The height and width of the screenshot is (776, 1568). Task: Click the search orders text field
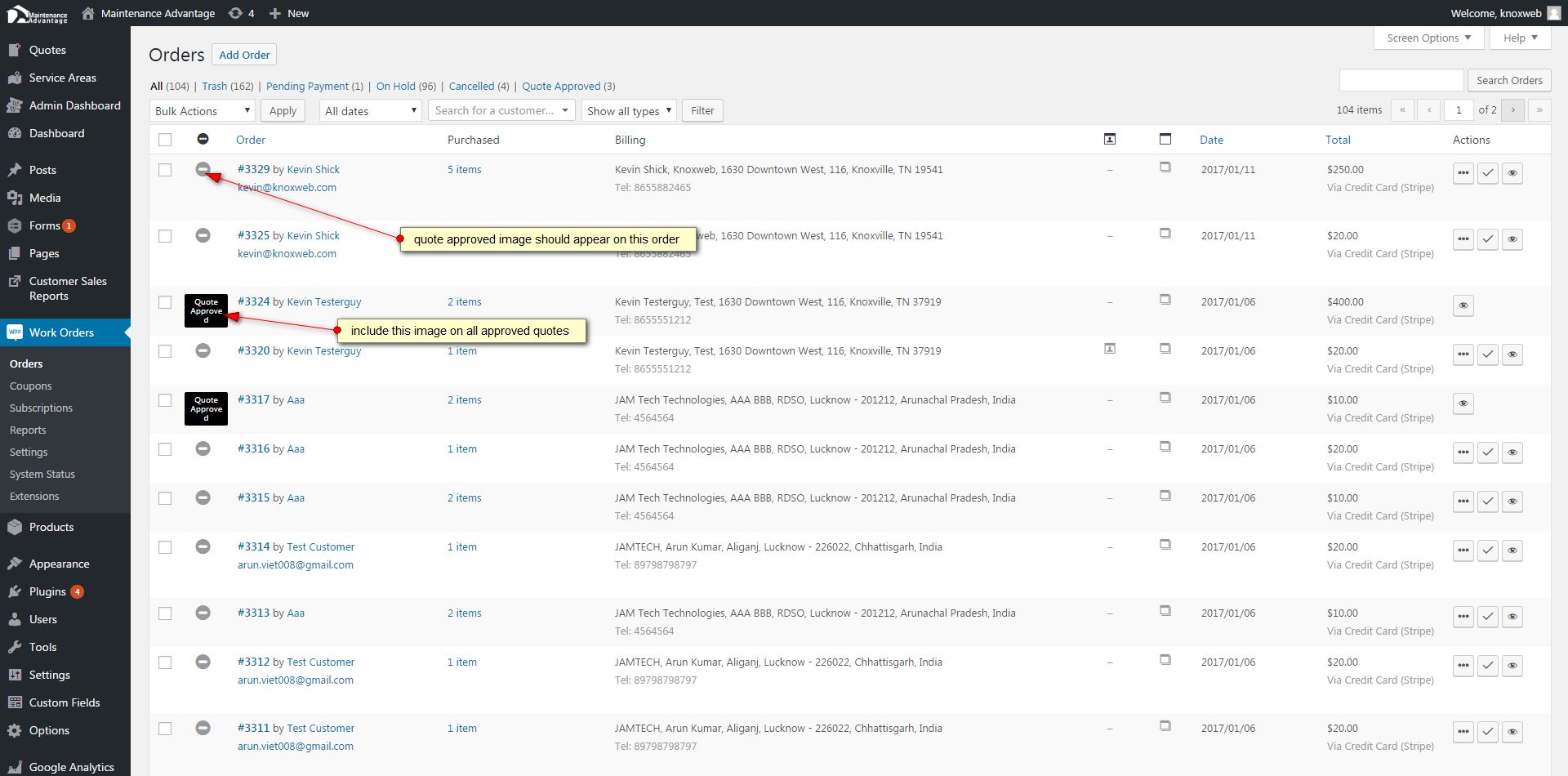(1401, 80)
